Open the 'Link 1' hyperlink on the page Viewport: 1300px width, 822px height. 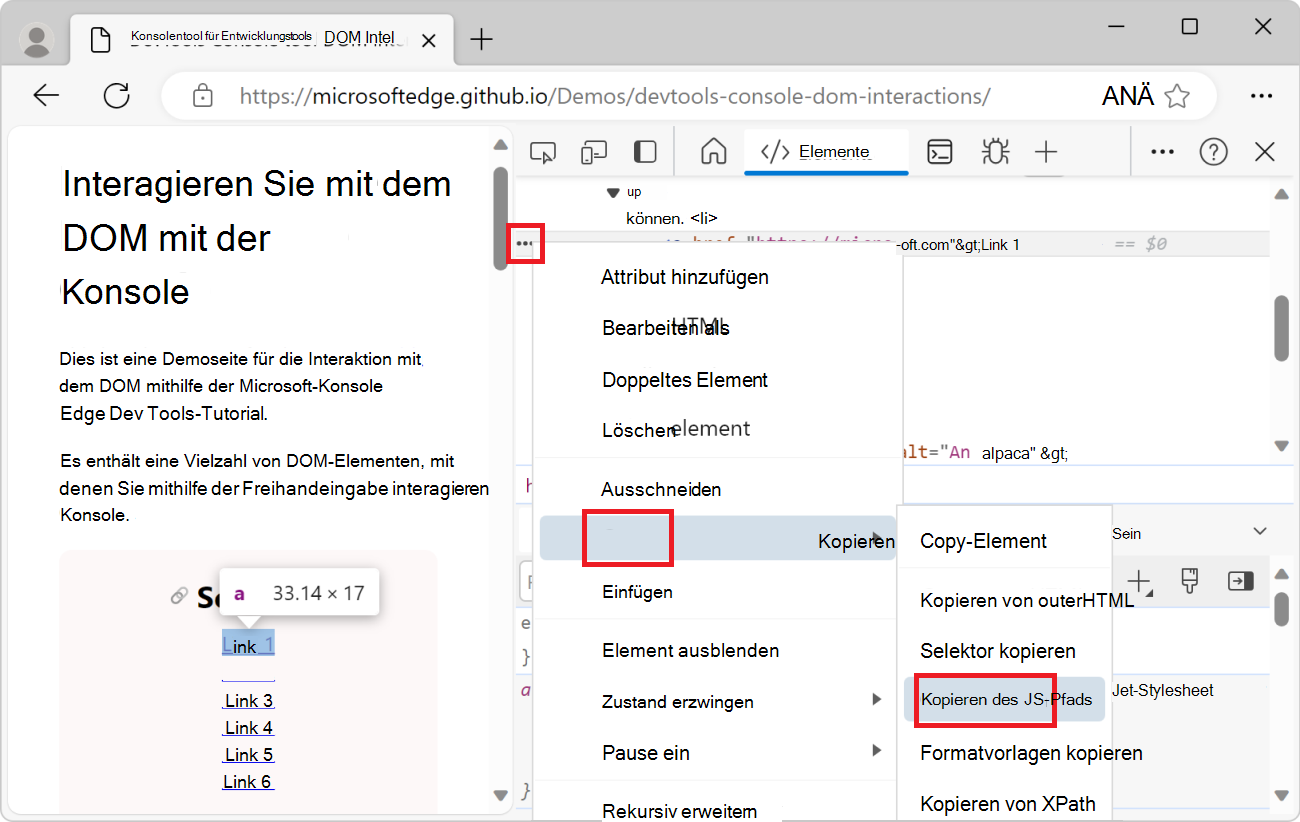(248, 646)
